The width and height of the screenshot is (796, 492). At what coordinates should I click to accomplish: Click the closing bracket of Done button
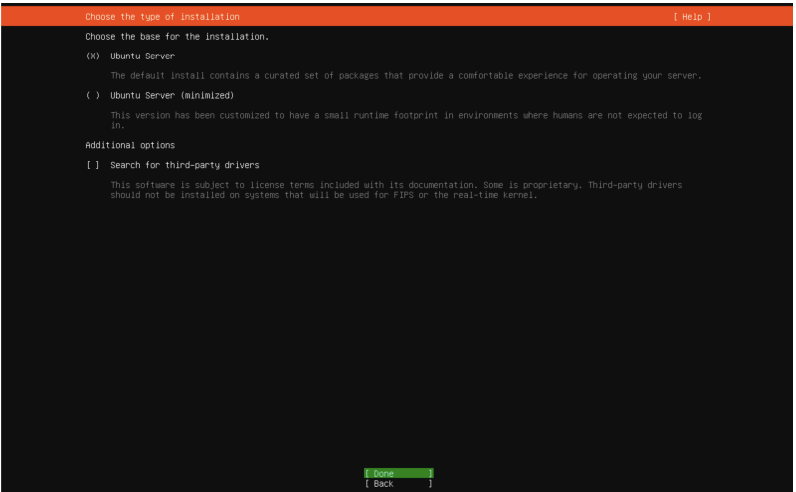pyautogui.click(x=431, y=472)
